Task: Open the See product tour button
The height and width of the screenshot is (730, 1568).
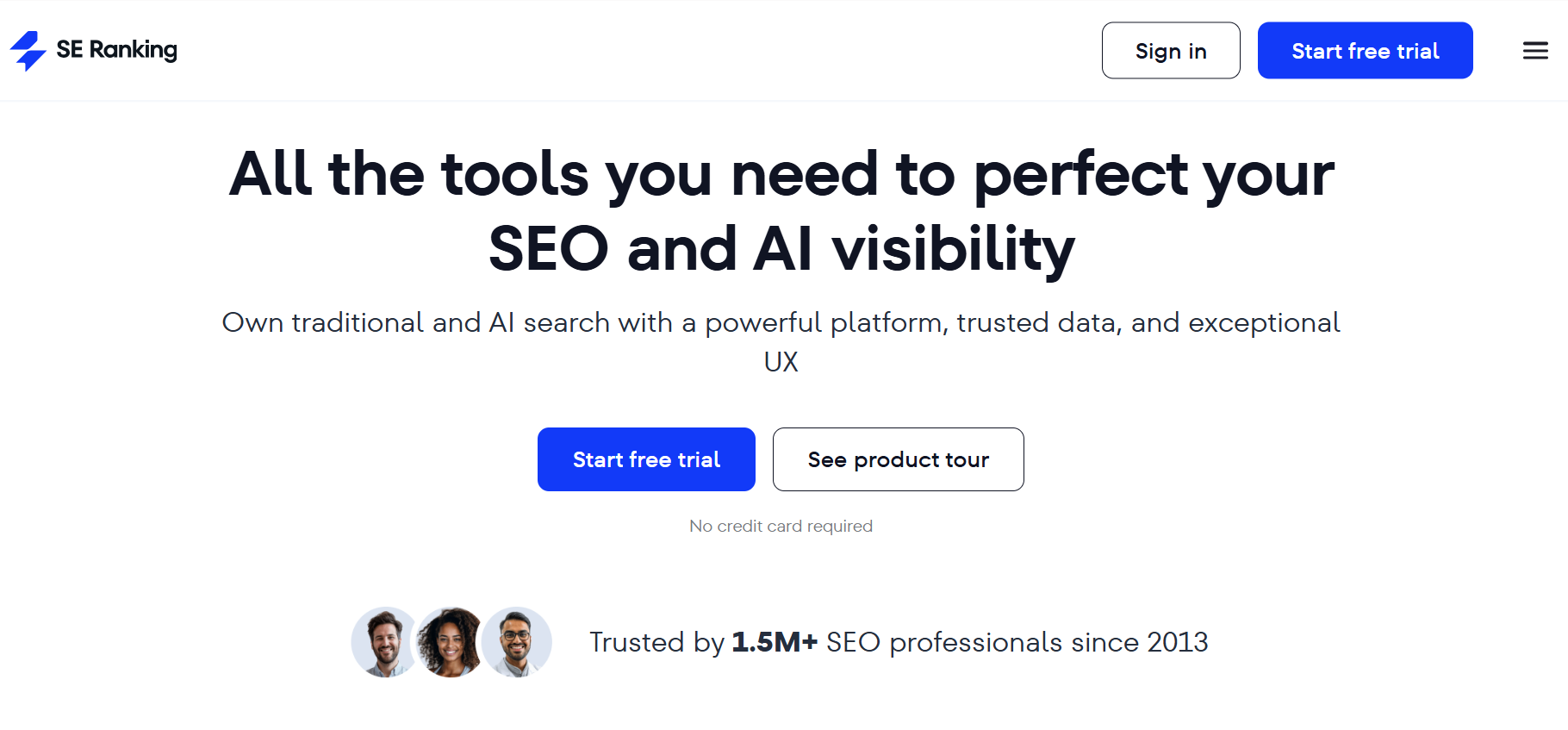Action: pos(898,459)
